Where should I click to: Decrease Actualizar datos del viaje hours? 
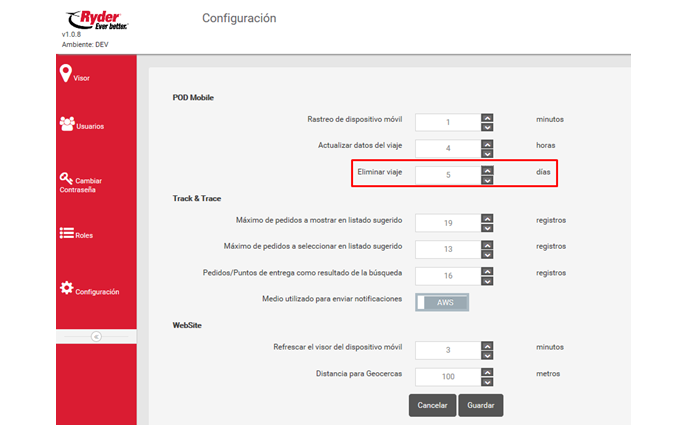pos(487,154)
